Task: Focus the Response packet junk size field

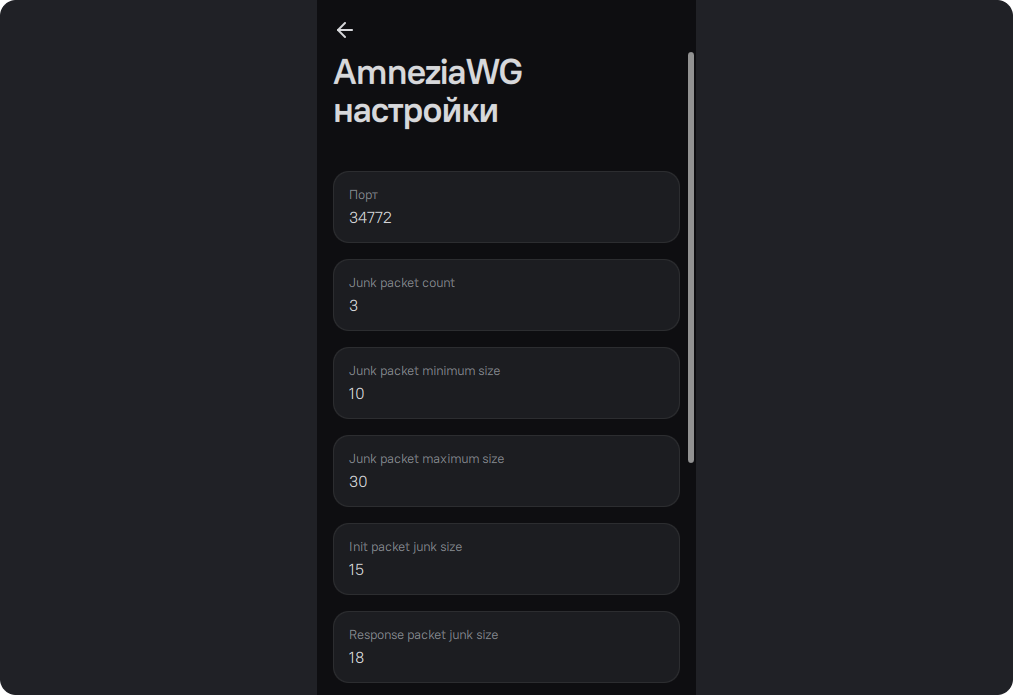Action: point(506,647)
